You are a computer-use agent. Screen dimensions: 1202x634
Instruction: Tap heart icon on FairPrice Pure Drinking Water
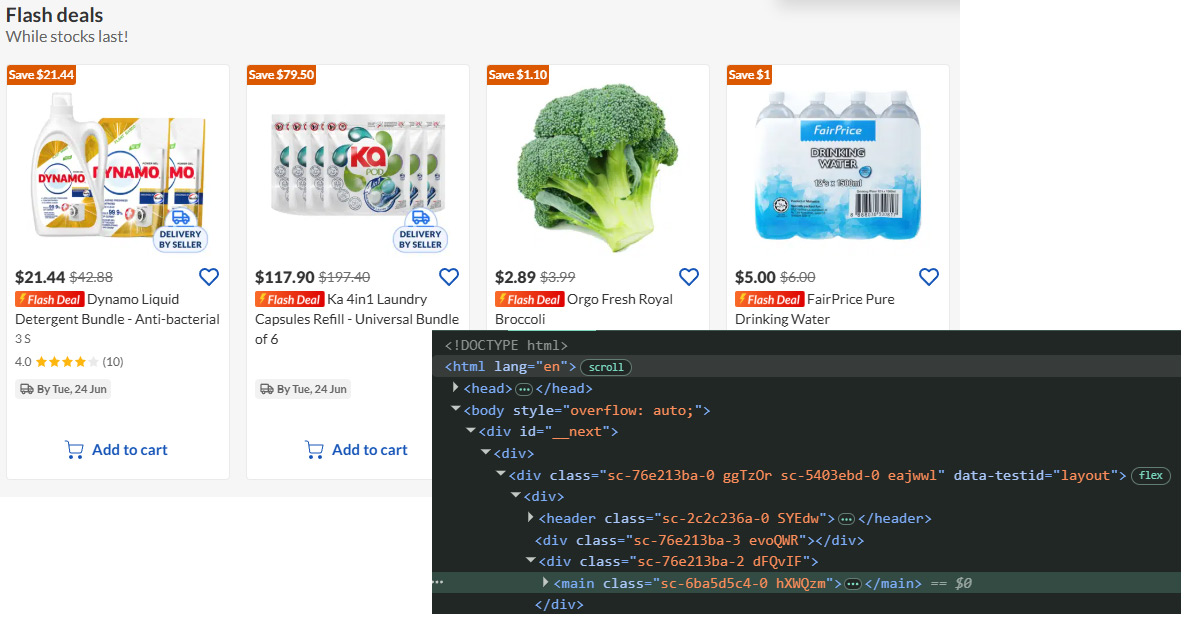tap(928, 277)
